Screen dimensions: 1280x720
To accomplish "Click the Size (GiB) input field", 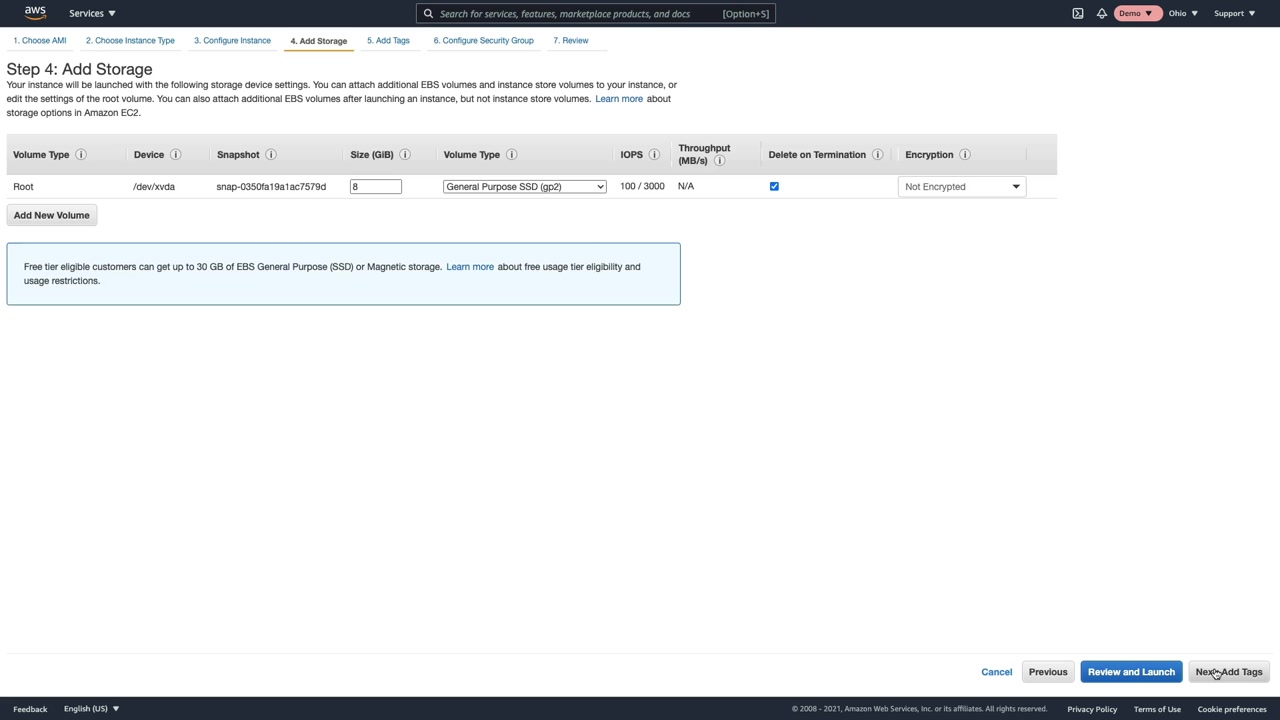I will point(376,187).
